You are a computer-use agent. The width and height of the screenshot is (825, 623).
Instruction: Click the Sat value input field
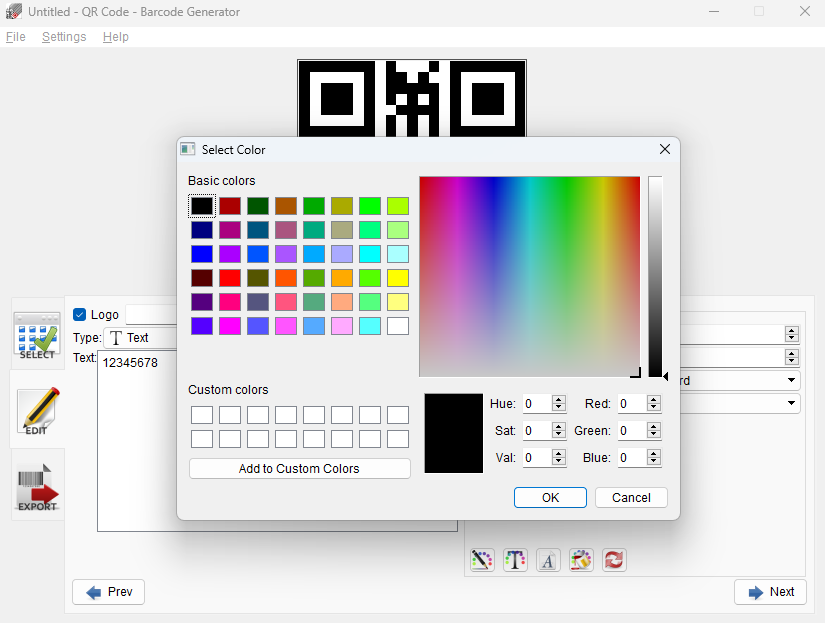pos(535,431)
